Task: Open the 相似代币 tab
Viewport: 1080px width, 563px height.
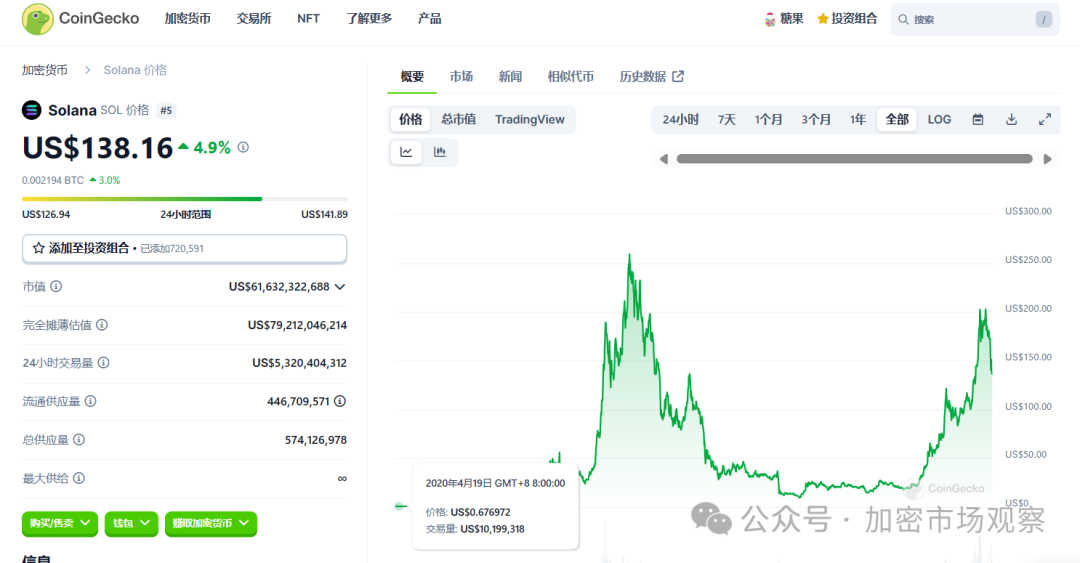Action: tap(570, 76)
